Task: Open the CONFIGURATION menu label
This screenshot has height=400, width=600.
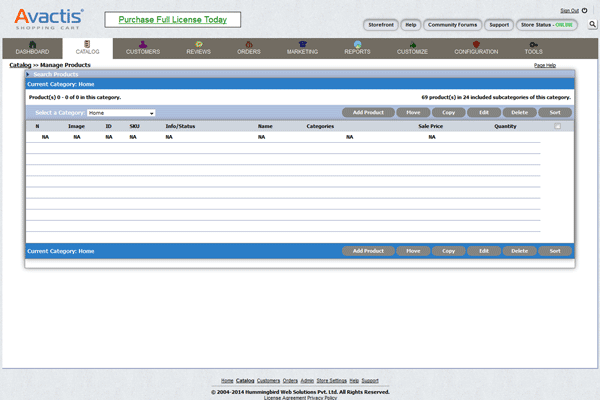Action: pos(476,52)
